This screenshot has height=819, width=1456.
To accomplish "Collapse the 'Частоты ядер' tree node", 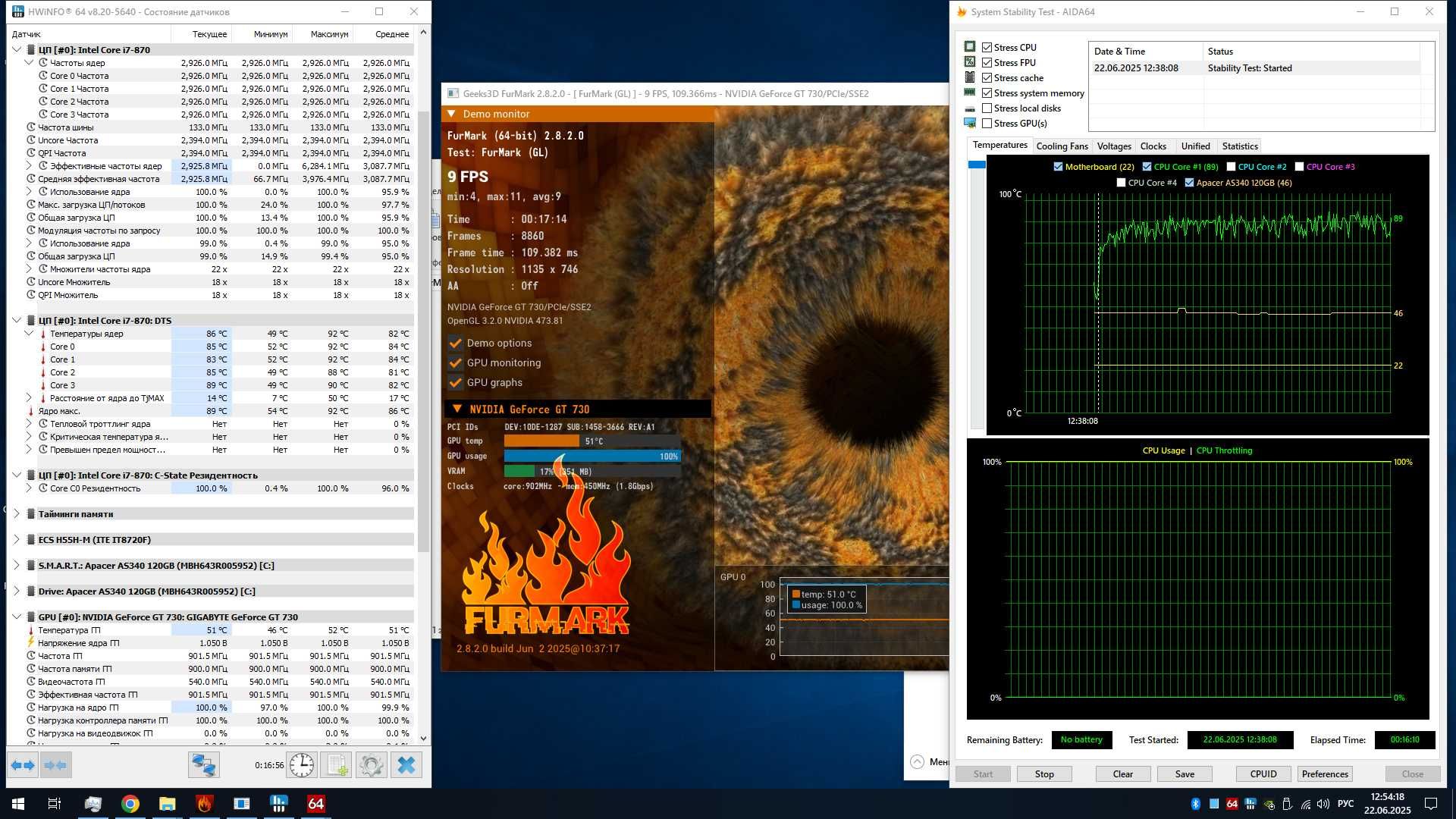I will point(29,62).
